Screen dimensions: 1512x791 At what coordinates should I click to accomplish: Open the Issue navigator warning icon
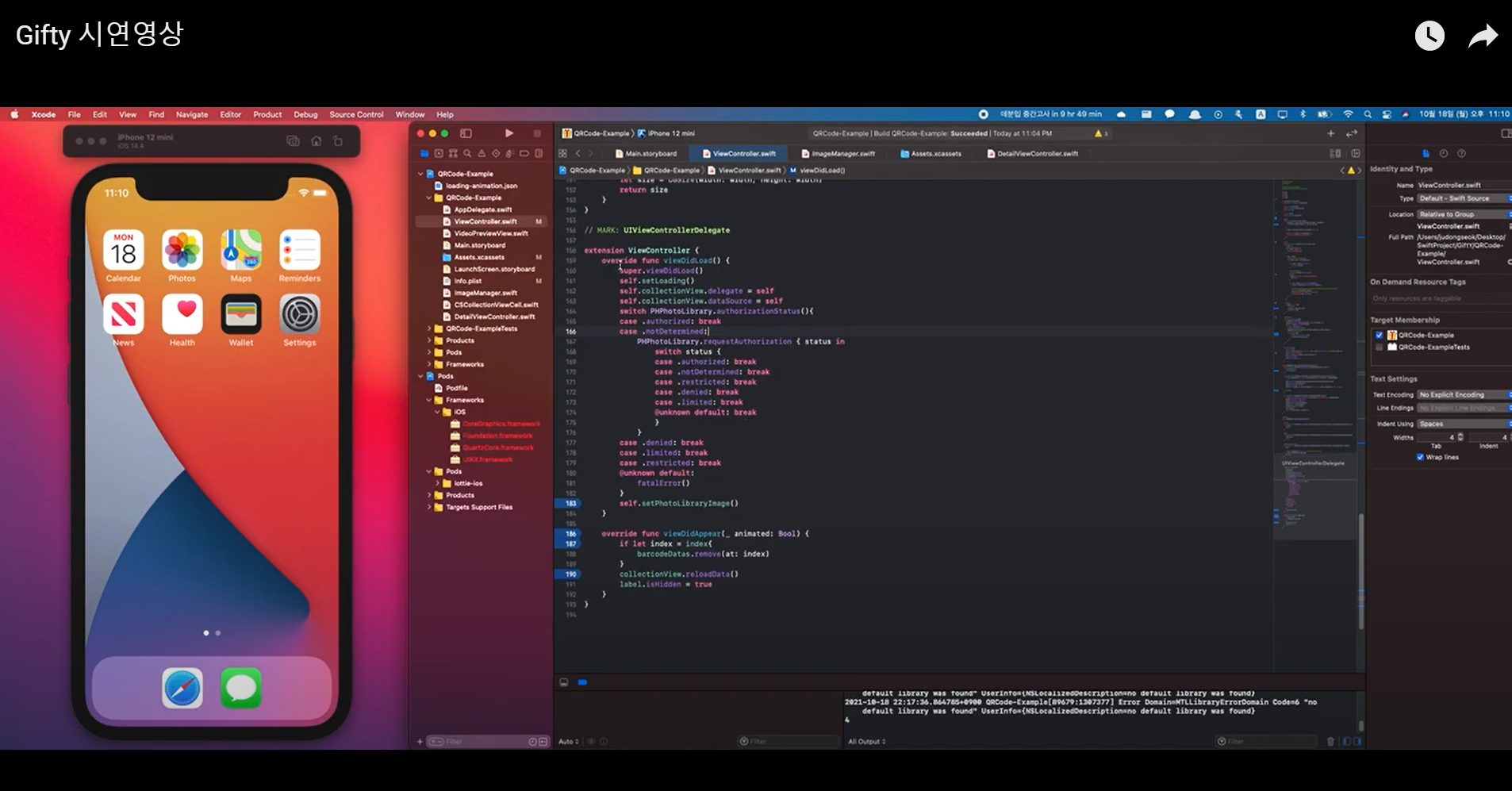point(482,154)
